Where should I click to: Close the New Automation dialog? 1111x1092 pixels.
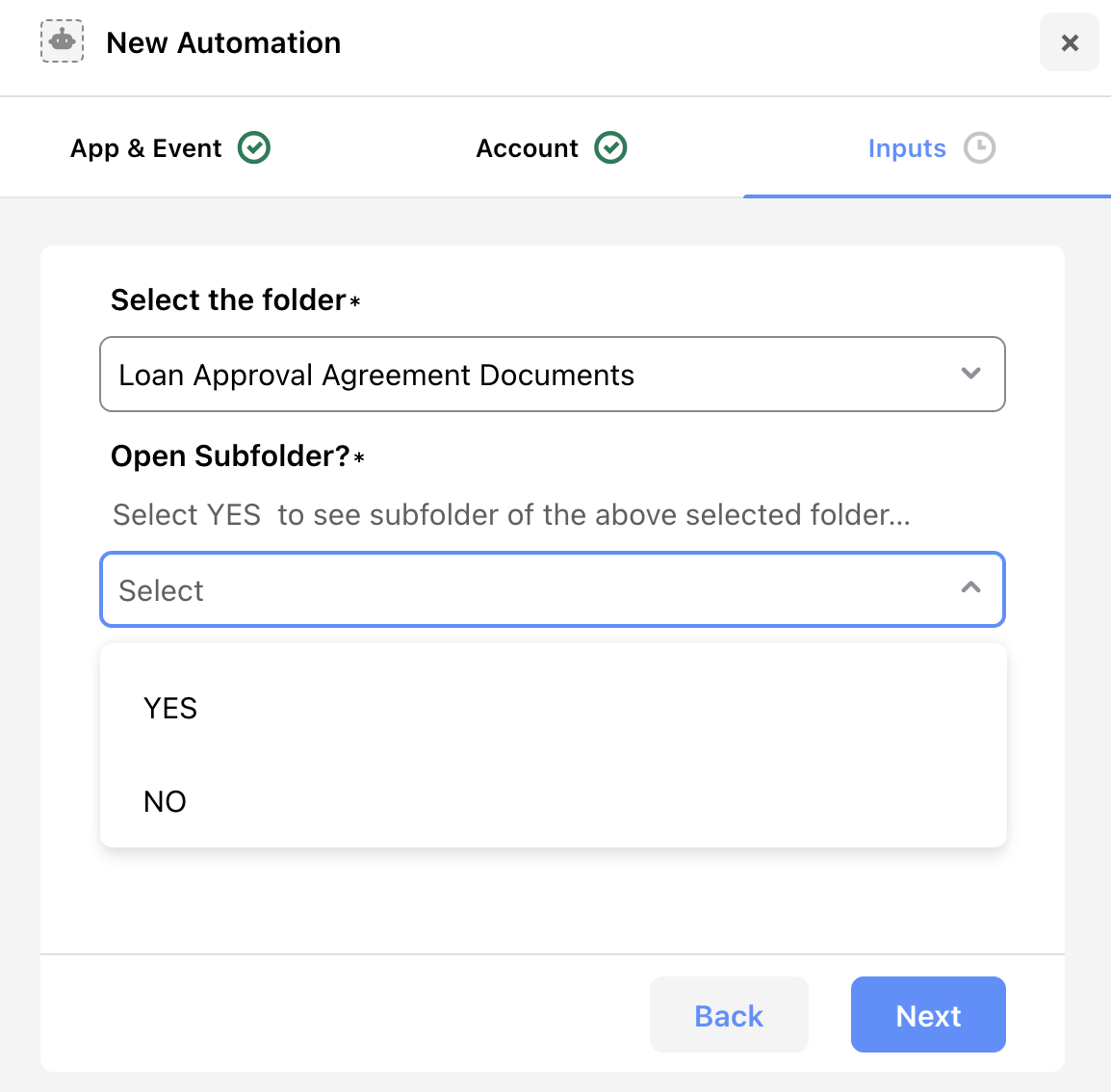click(1070, 42)
